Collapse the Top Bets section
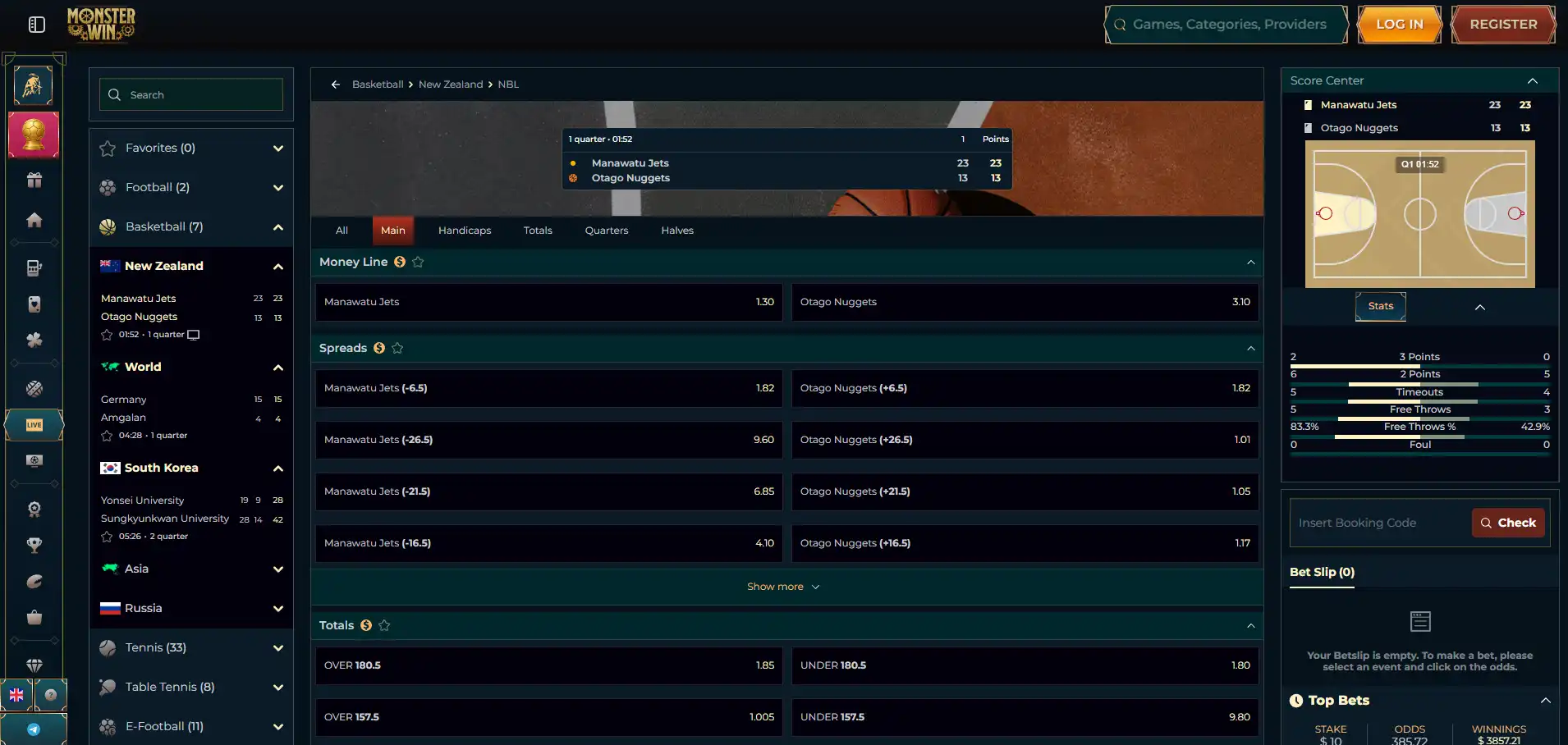This screenshot has width=1568, height=745. 1546,701
